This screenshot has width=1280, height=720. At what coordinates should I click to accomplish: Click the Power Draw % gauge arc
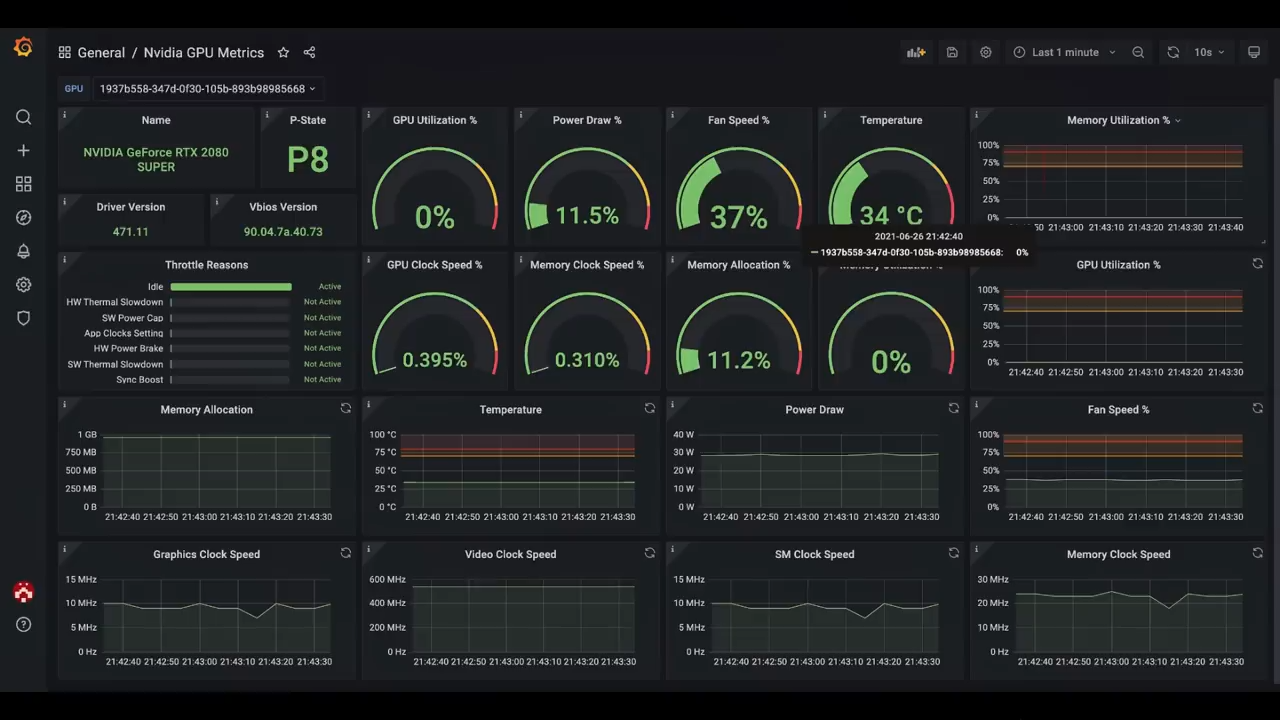click(587, 190)
